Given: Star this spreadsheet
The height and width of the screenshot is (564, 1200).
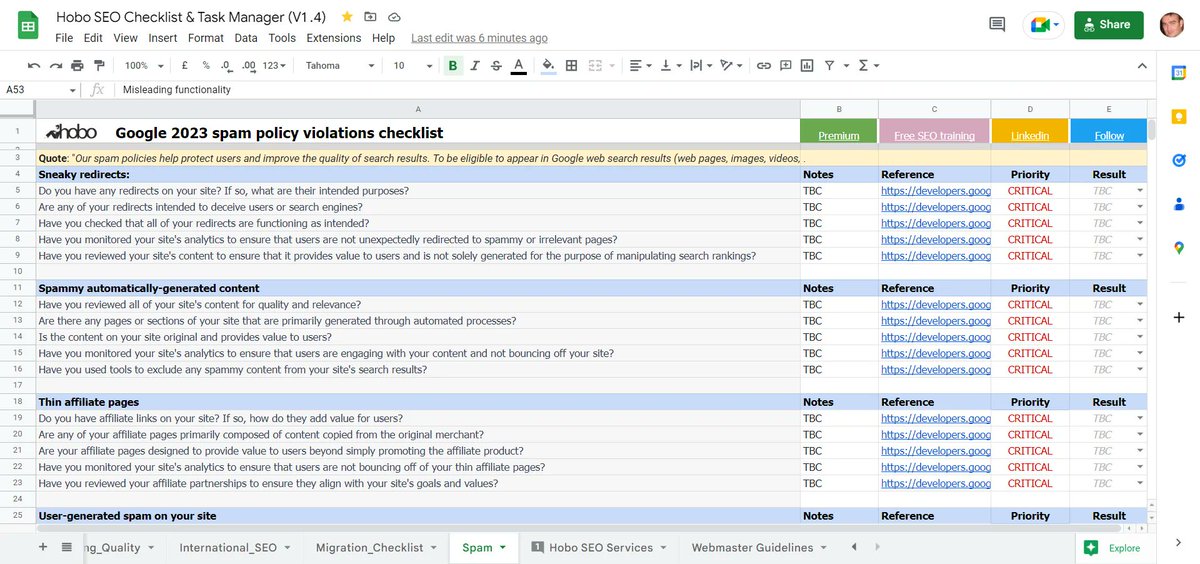Looking at the screenshot, I should pos(347,17).
